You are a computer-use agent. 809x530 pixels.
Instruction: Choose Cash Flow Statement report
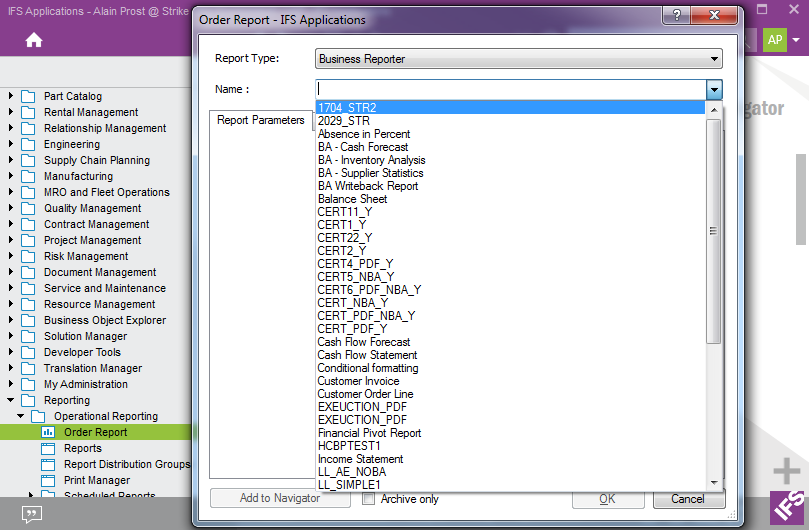coord(367,355)
